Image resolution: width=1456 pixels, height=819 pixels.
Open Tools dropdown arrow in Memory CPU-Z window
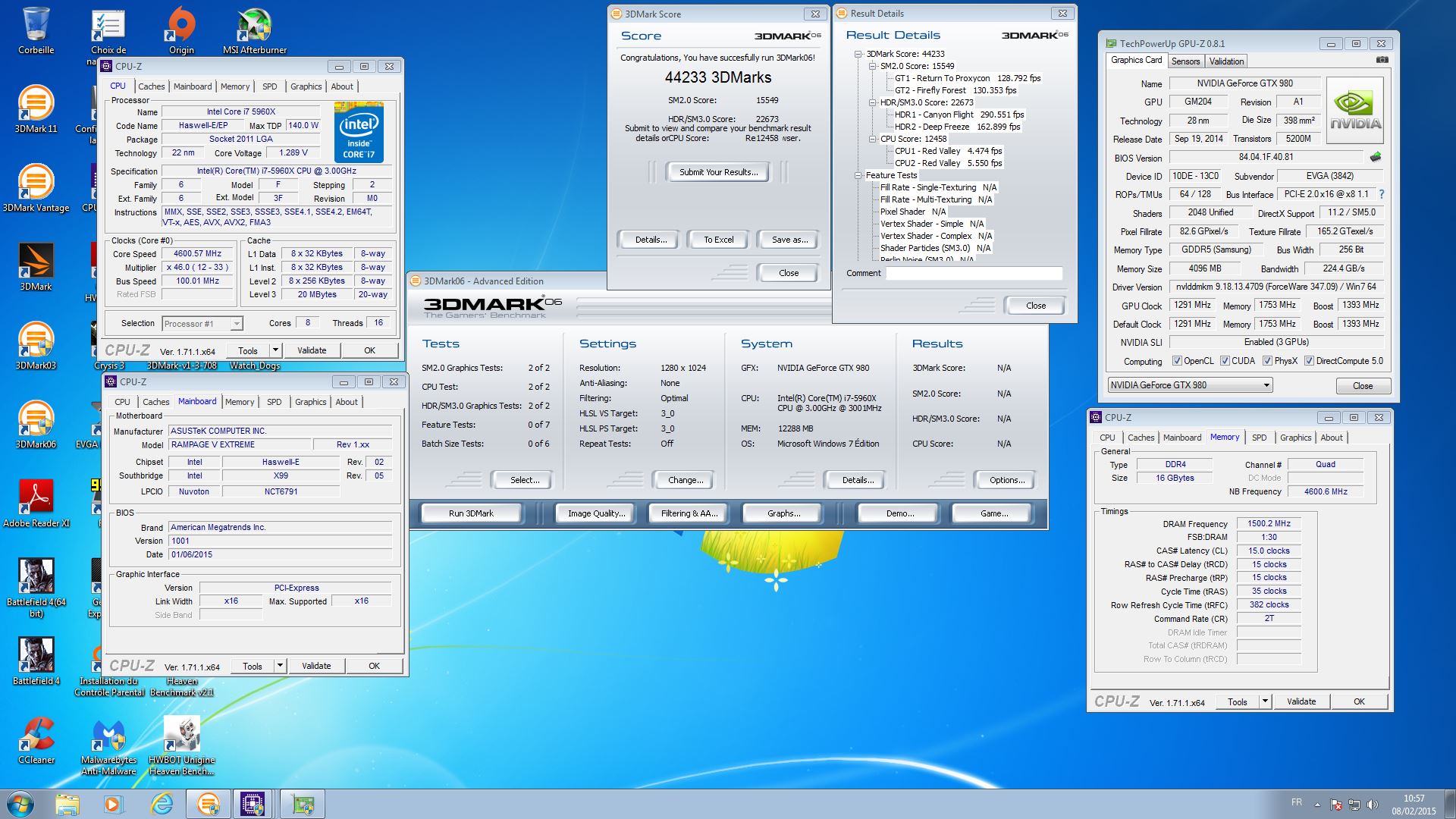(x=1265, y=701)
